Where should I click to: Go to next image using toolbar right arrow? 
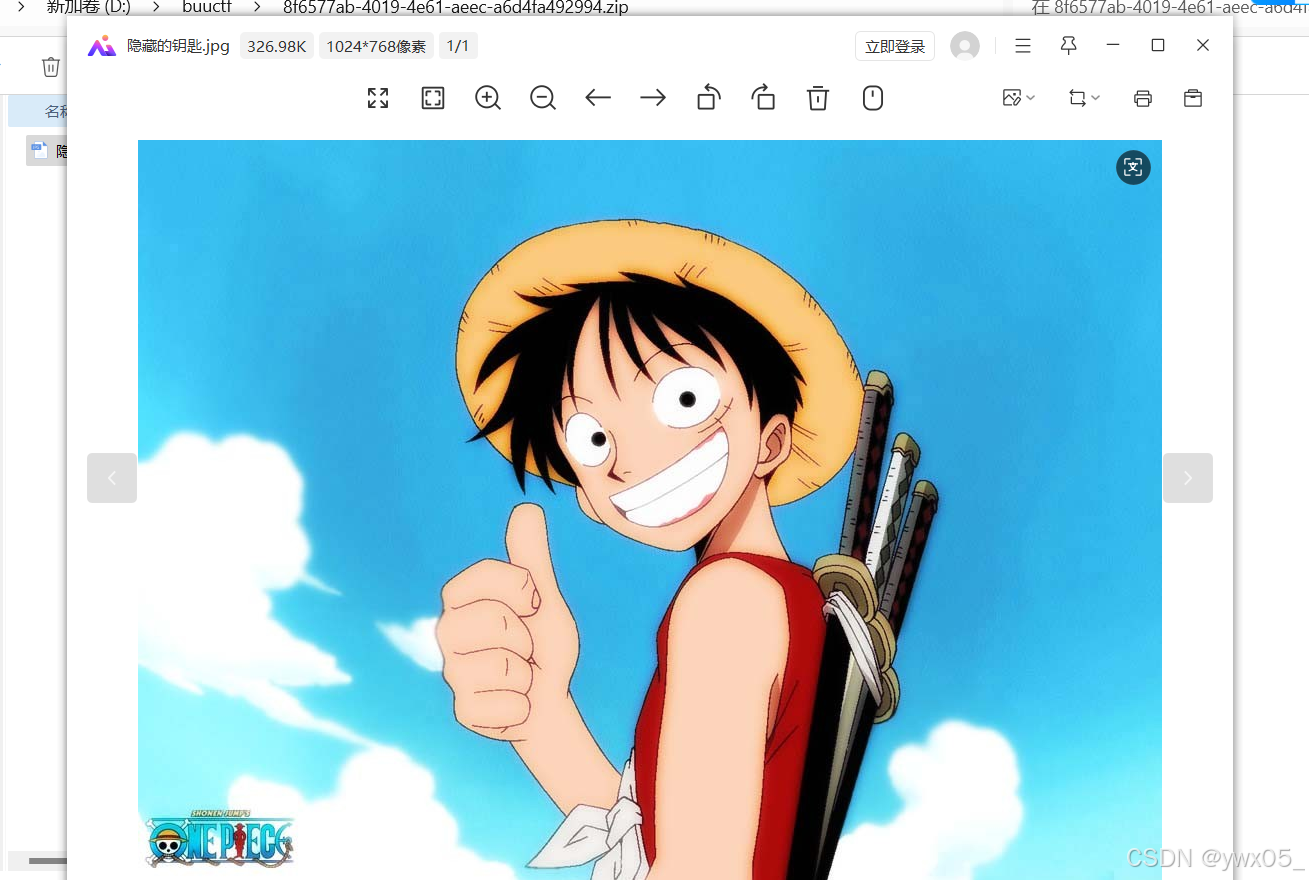coord(653,98)
